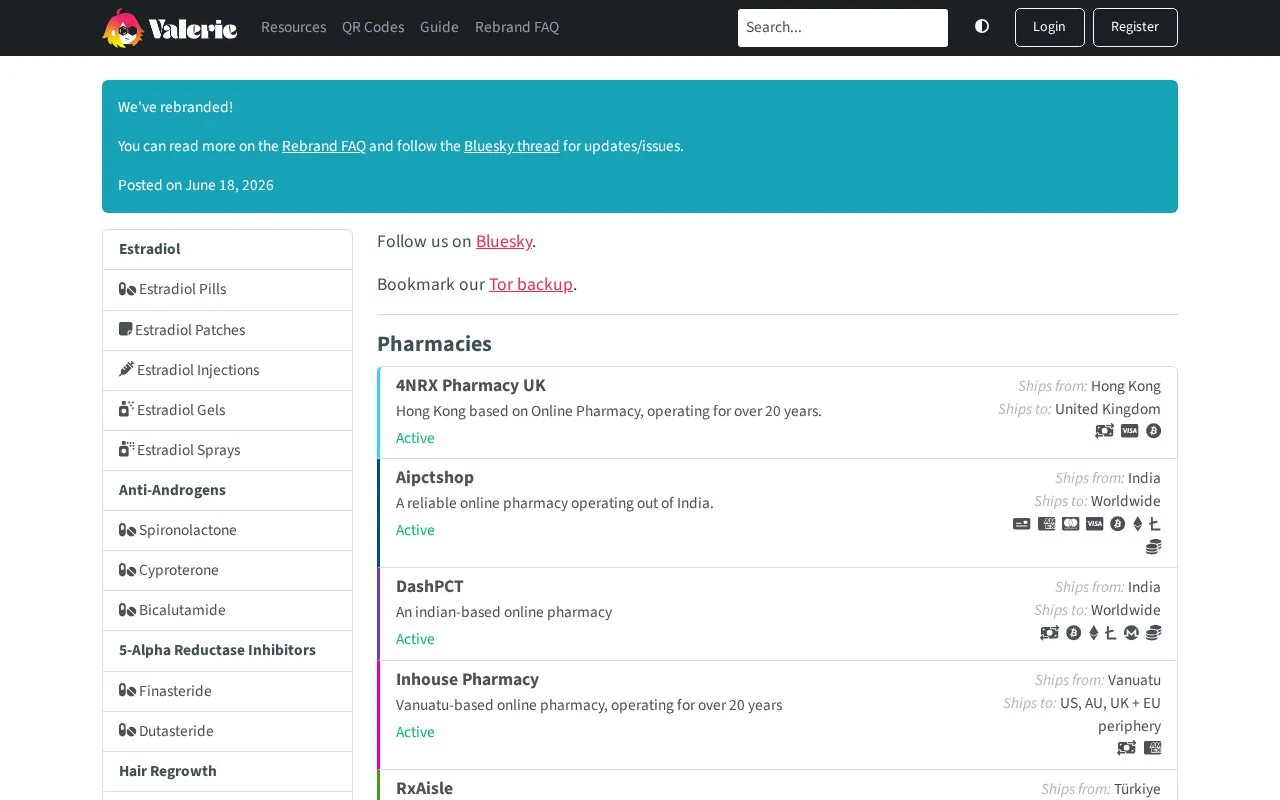Go to the Guide page
This screenshot has height=800, width=1280.
[x=439, y=27]
